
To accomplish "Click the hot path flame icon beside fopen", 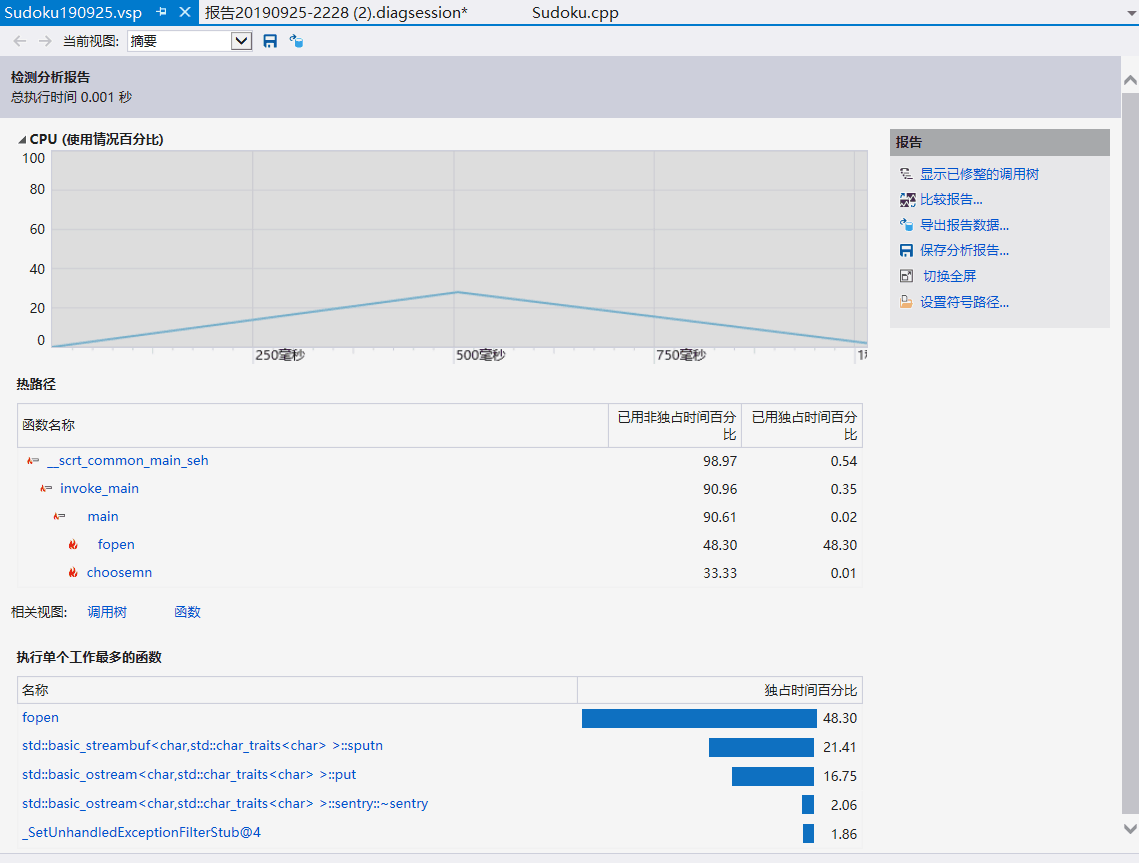I will [73, 545].
